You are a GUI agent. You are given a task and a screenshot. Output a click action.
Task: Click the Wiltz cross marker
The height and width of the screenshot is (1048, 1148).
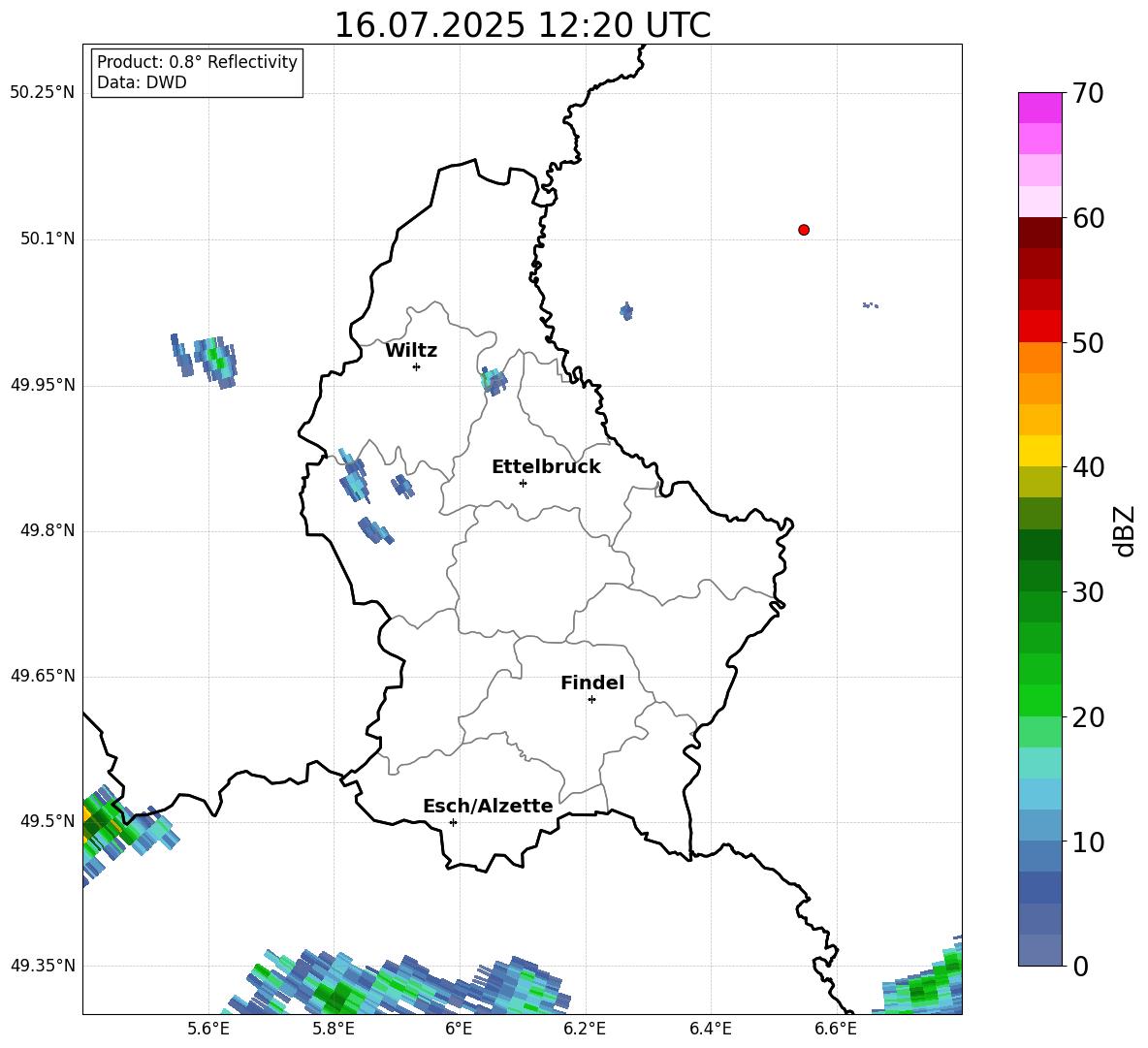pyautogui.click(x=417, y=366)
